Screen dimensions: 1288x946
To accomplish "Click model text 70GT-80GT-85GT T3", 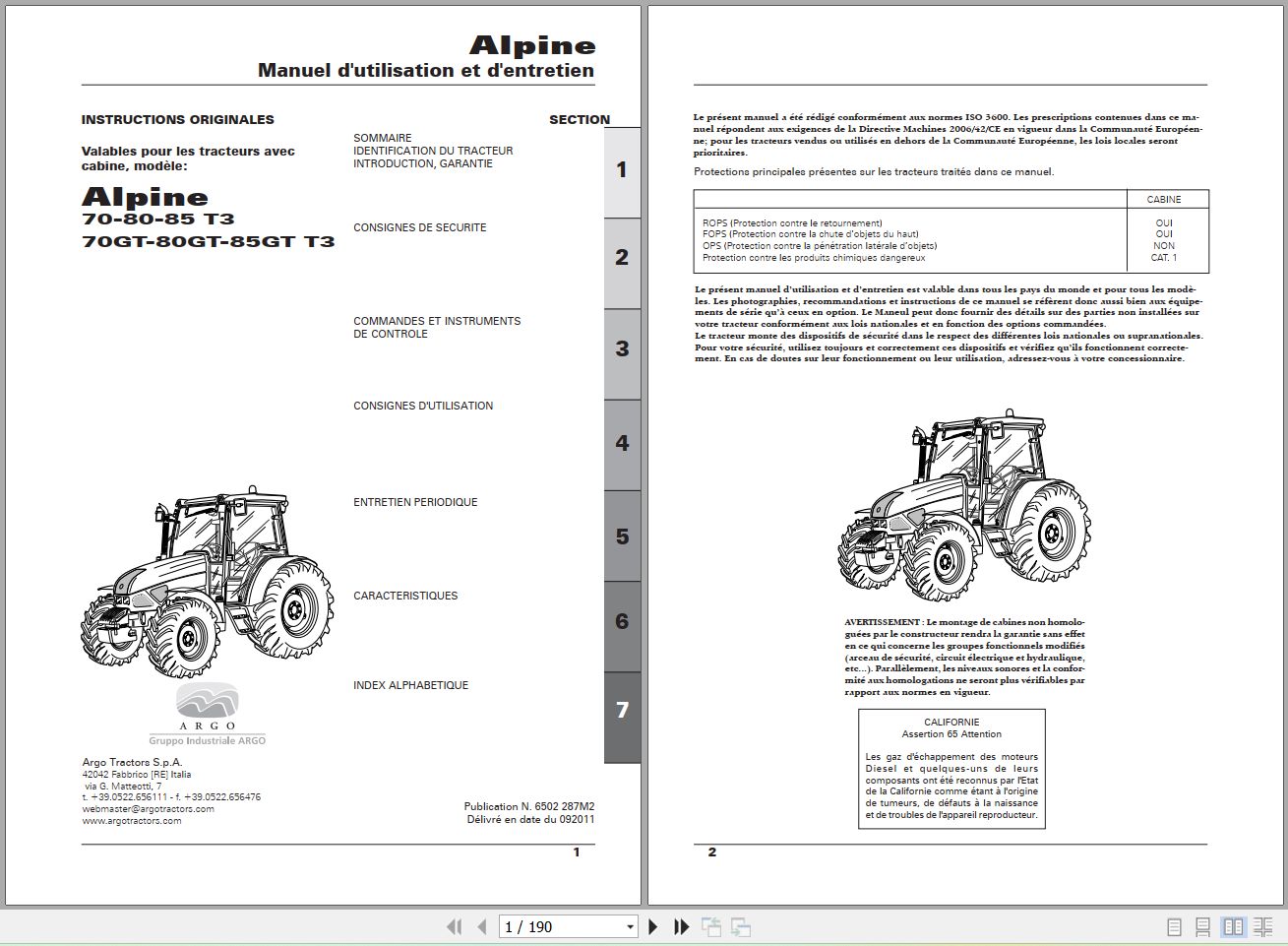I will (209, 241).
